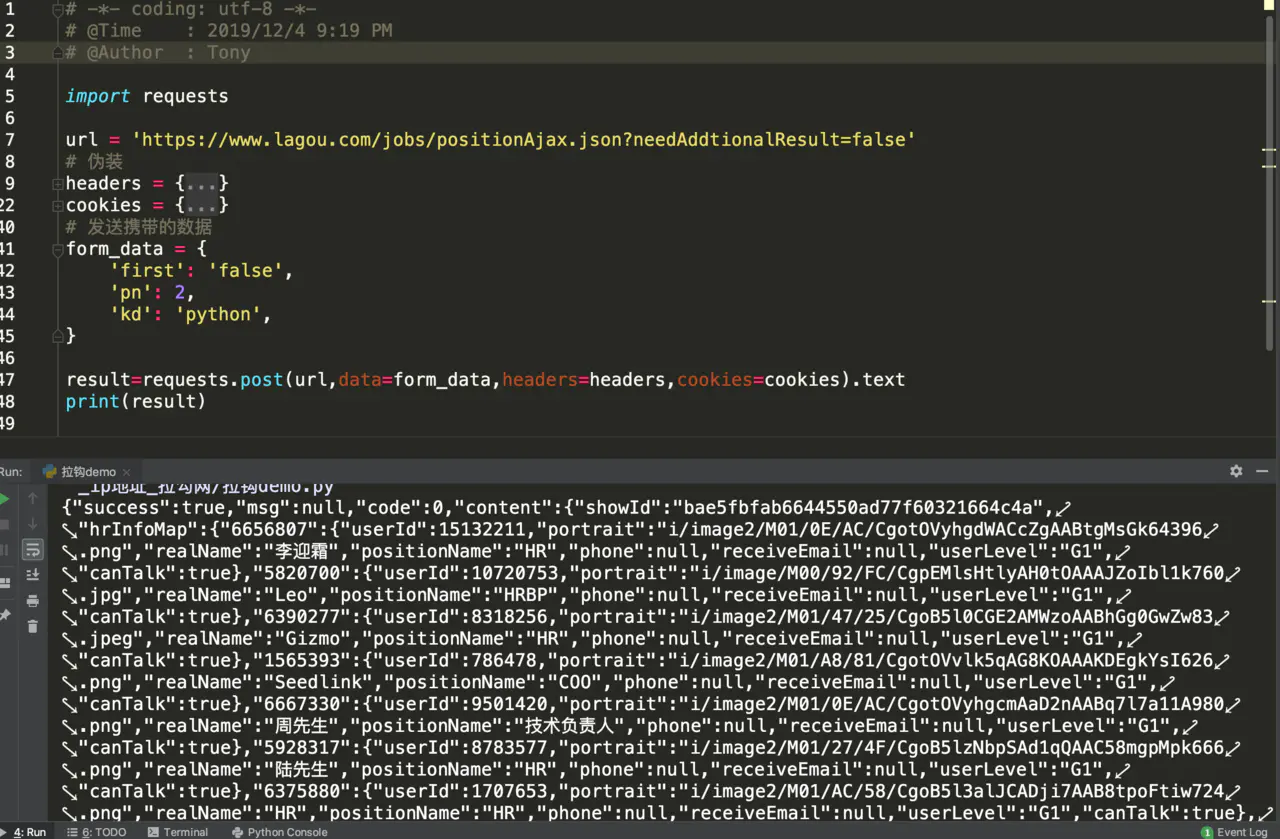Click the "'first': 'false'," line
This screenshot has height=839, width=1280.
(202, 270)
